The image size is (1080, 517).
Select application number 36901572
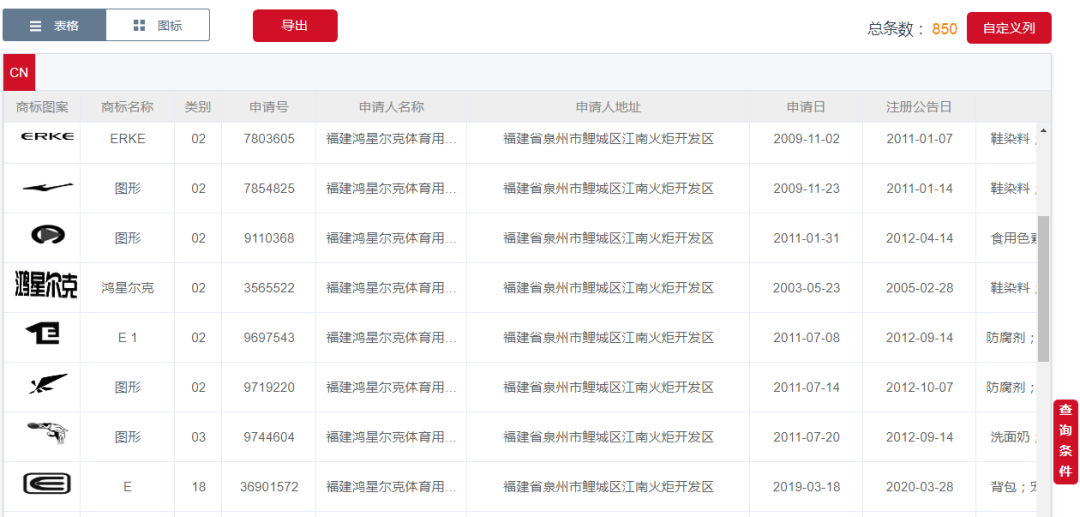(269, 487)
